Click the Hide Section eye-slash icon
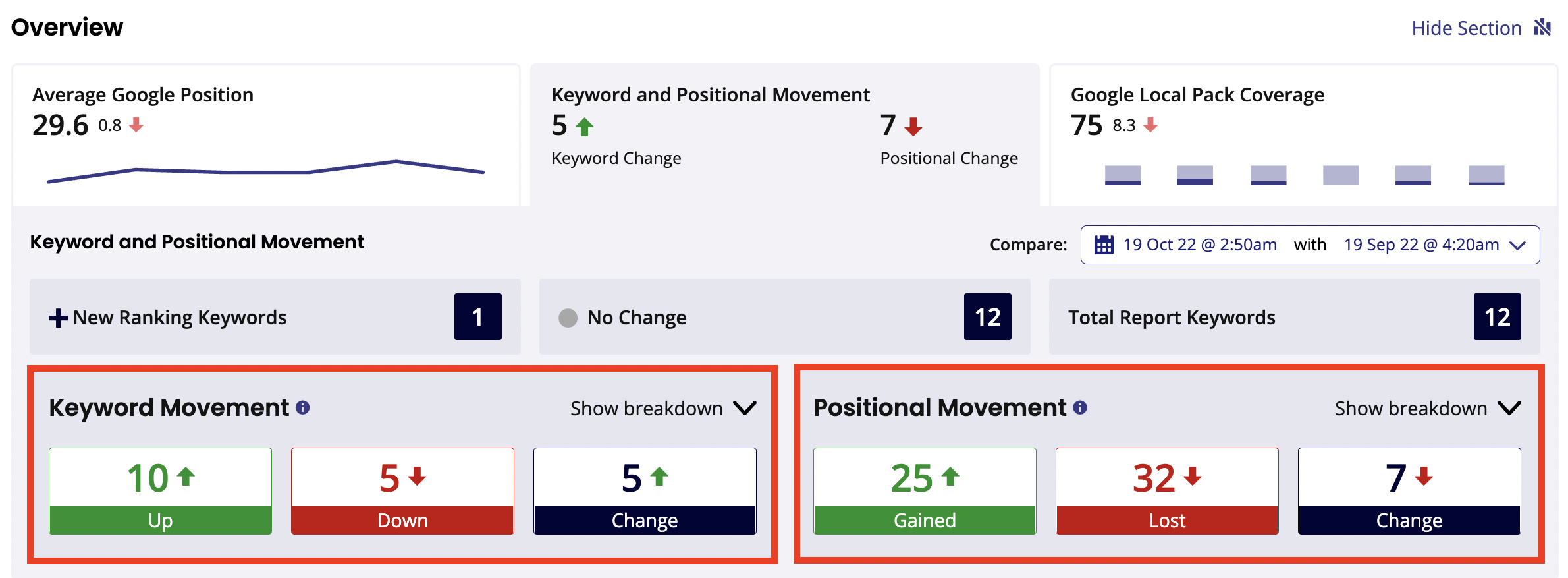1568x578 pixels. coord(1542,28)
